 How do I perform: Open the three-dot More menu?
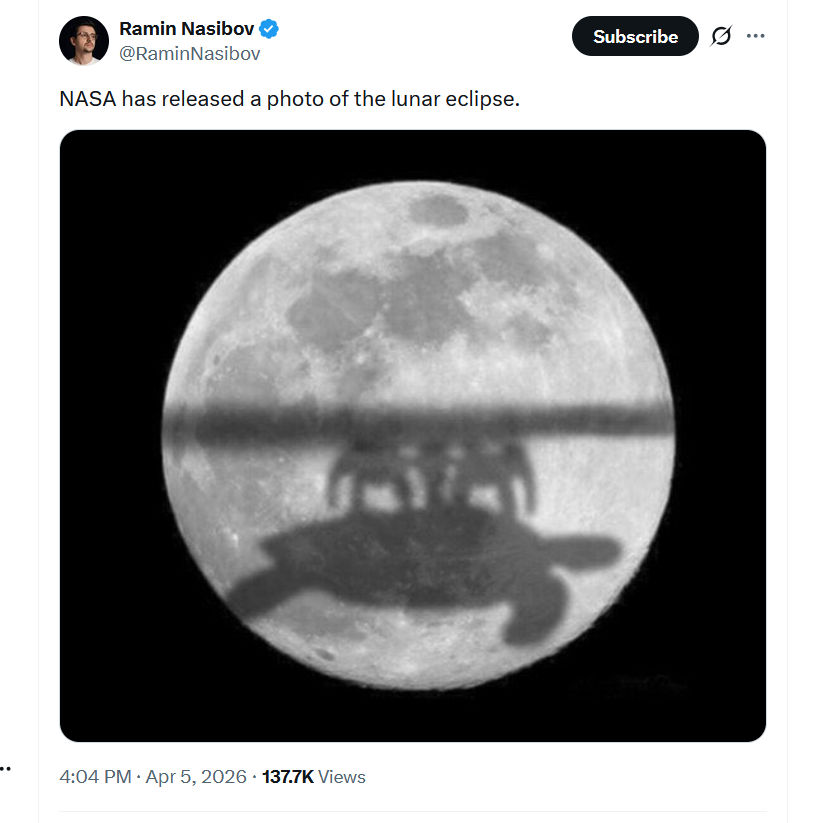[756, 36]
